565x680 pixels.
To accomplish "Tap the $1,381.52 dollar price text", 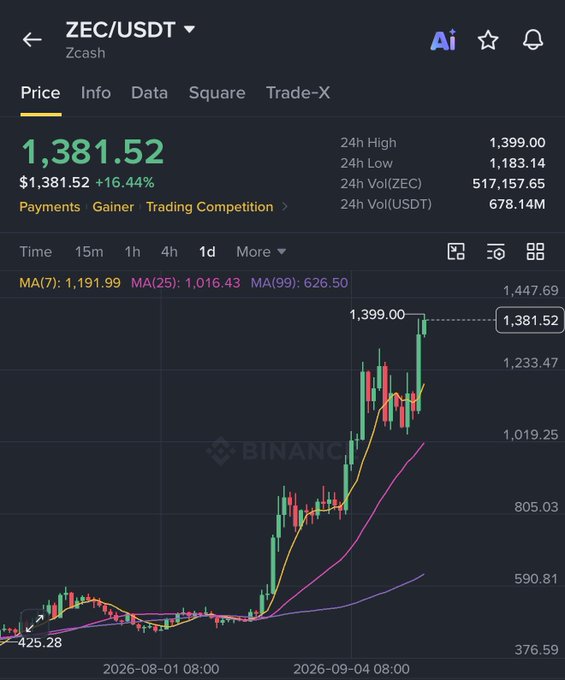I will tap(55, 183).
